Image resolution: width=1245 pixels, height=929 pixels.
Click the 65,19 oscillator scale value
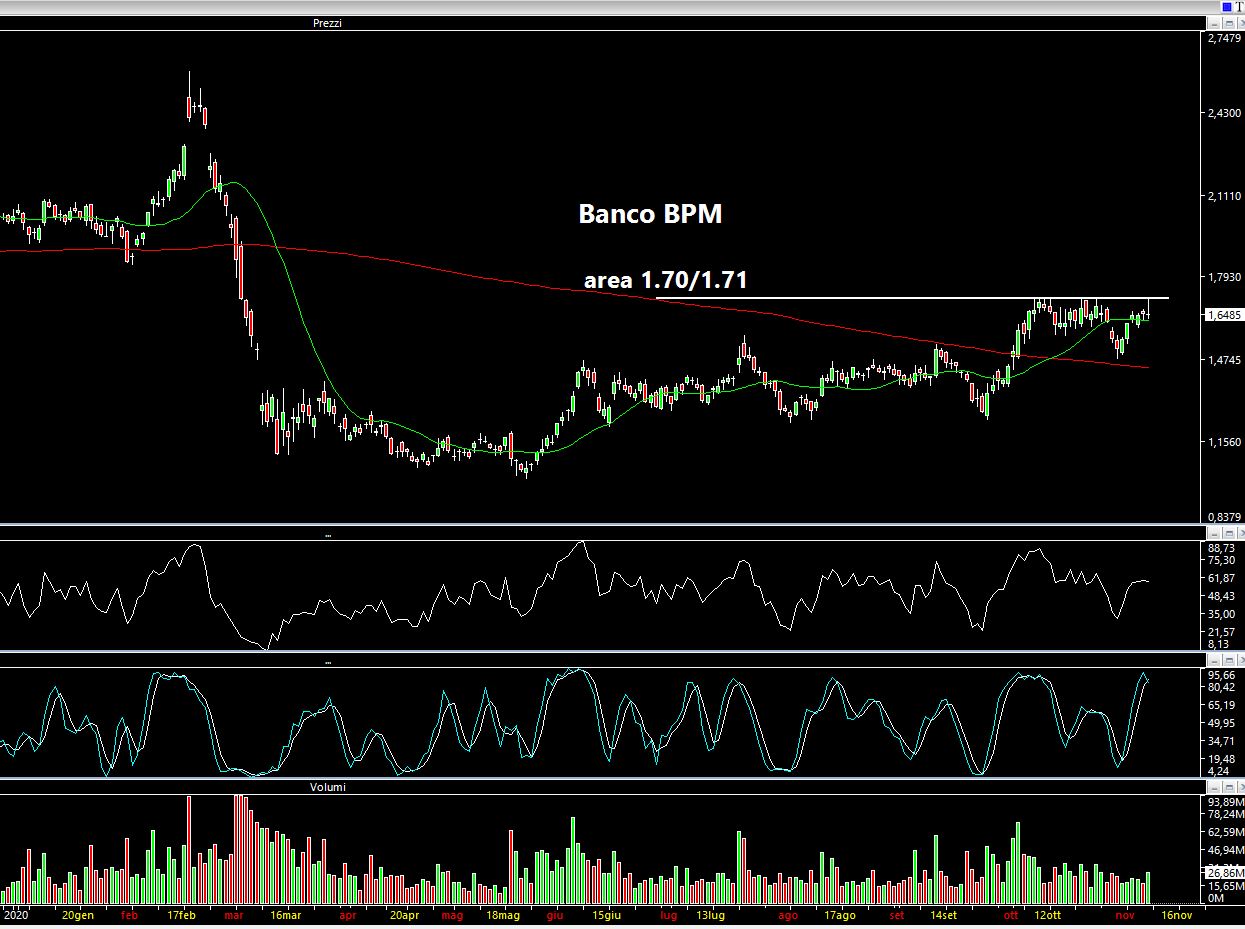(x=1221, y=705)
